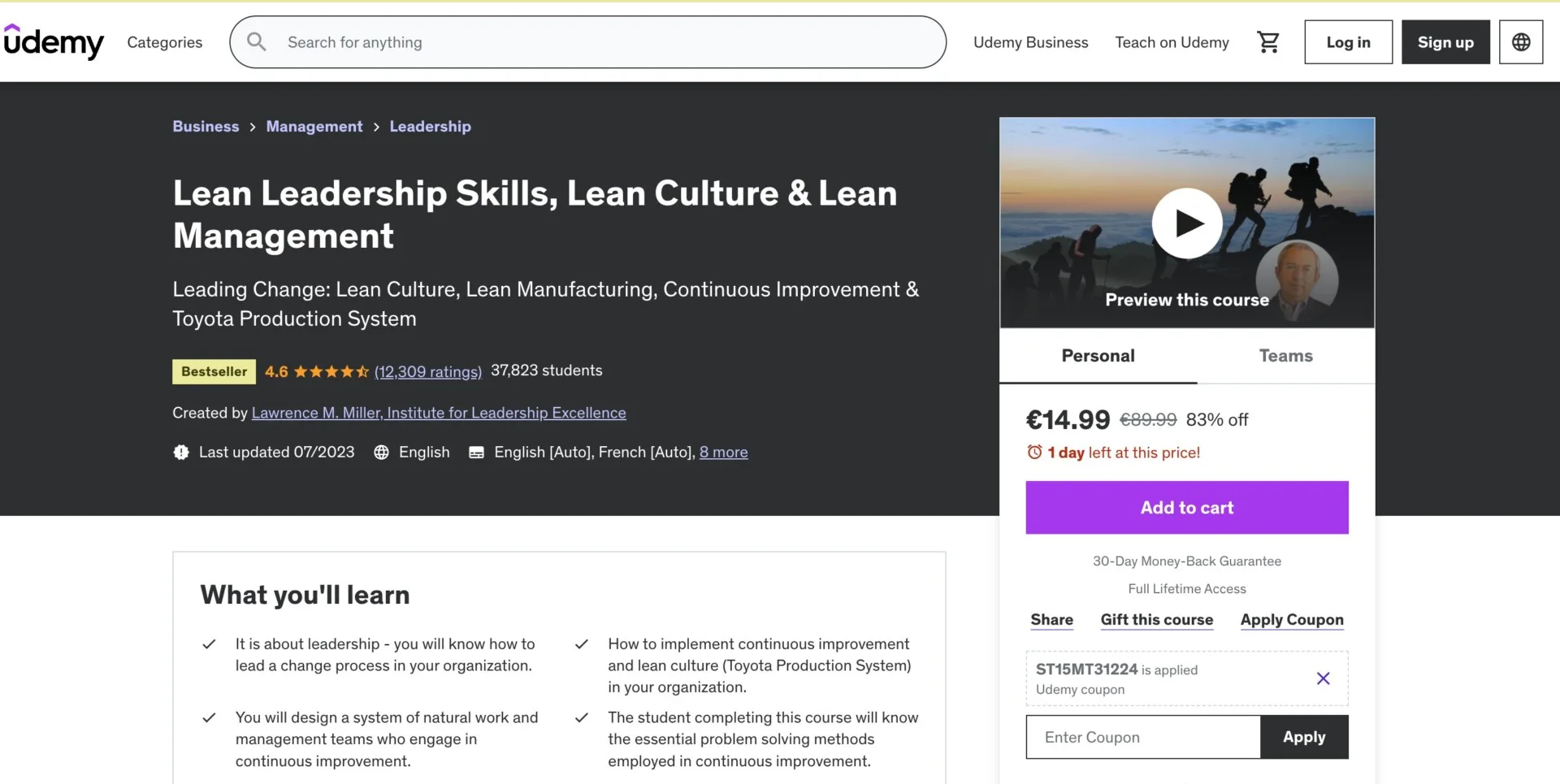This screenshot has height=784, width=1560.
Task: Remove the applied ST15MT31224 coupon
Action: [x=1323, y=678]
